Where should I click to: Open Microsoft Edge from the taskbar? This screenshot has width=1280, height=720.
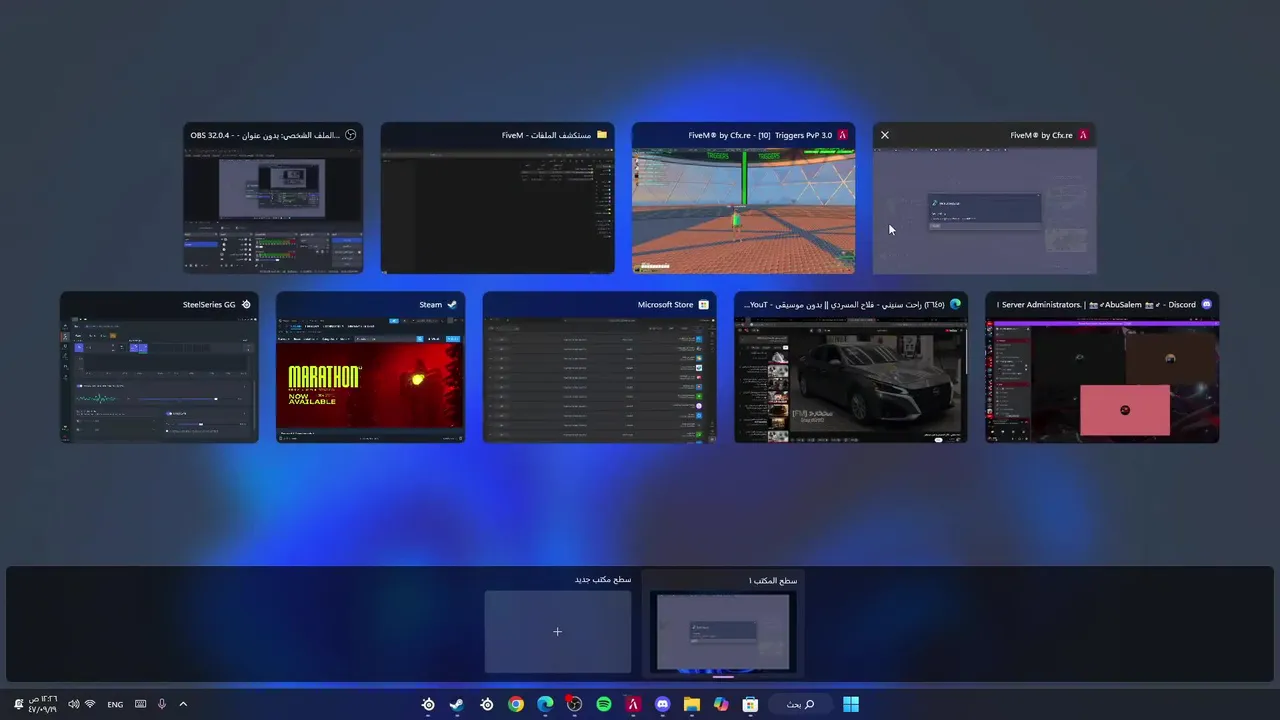(x=545, y=704)
